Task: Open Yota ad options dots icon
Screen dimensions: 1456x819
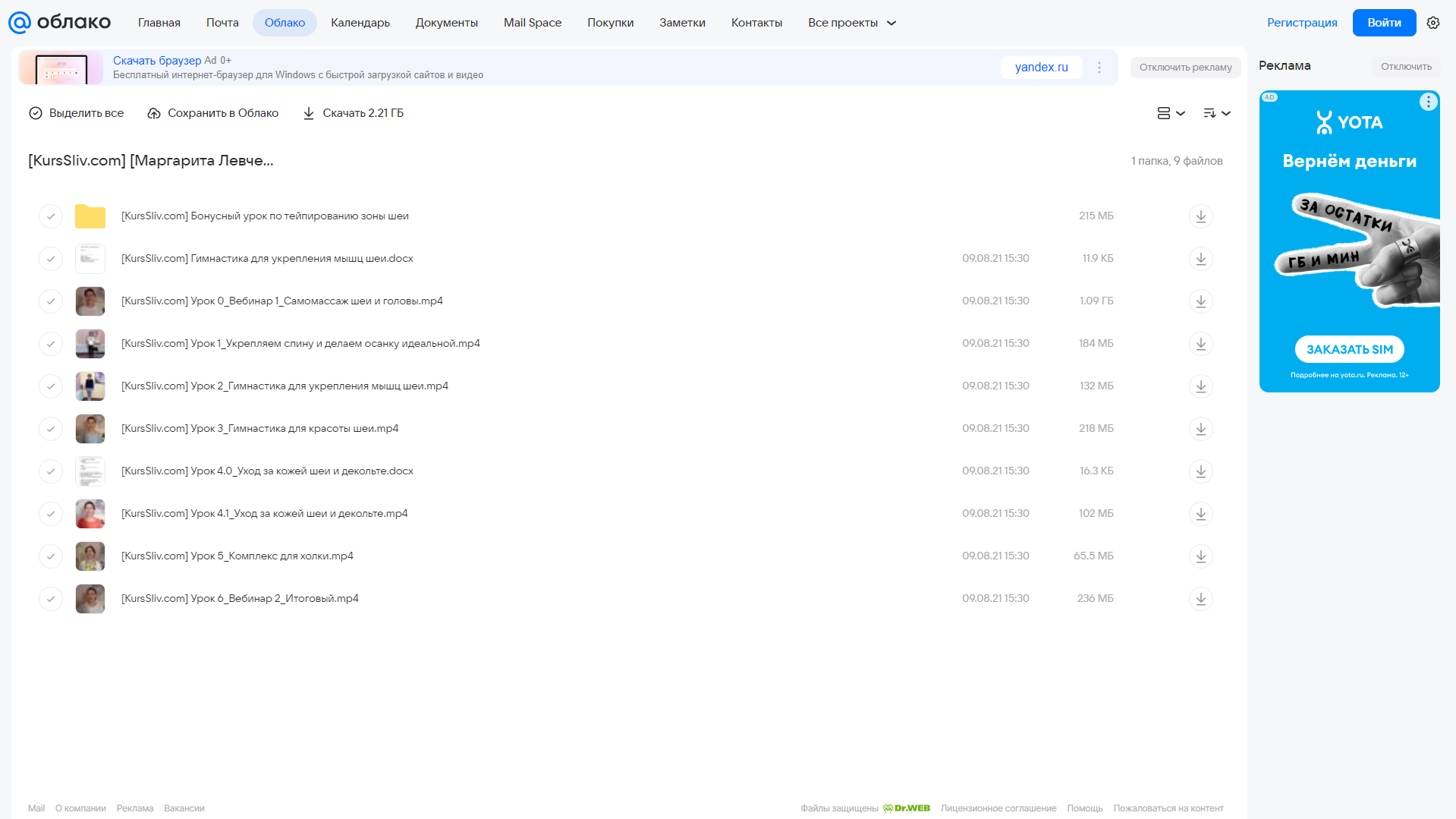Action: point(1428,102)
